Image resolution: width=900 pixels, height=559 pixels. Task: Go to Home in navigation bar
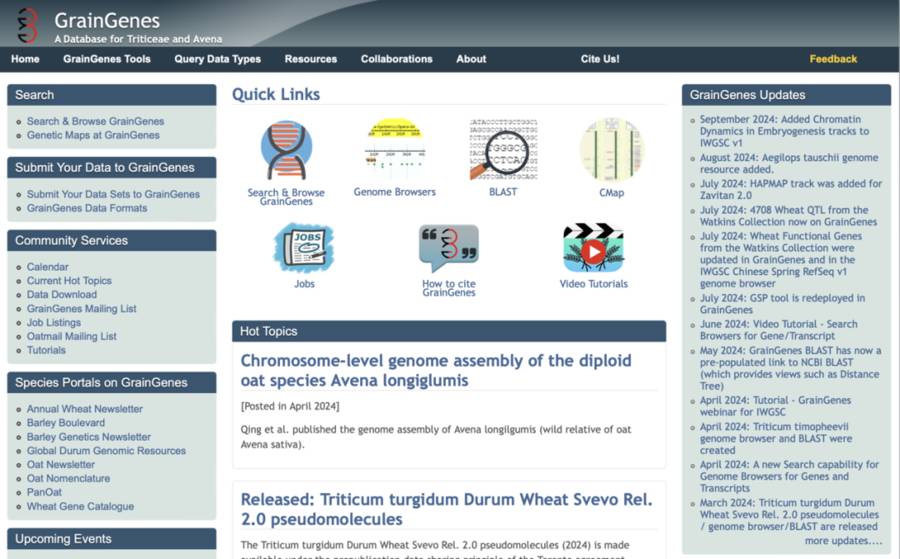tap(25, 59)
